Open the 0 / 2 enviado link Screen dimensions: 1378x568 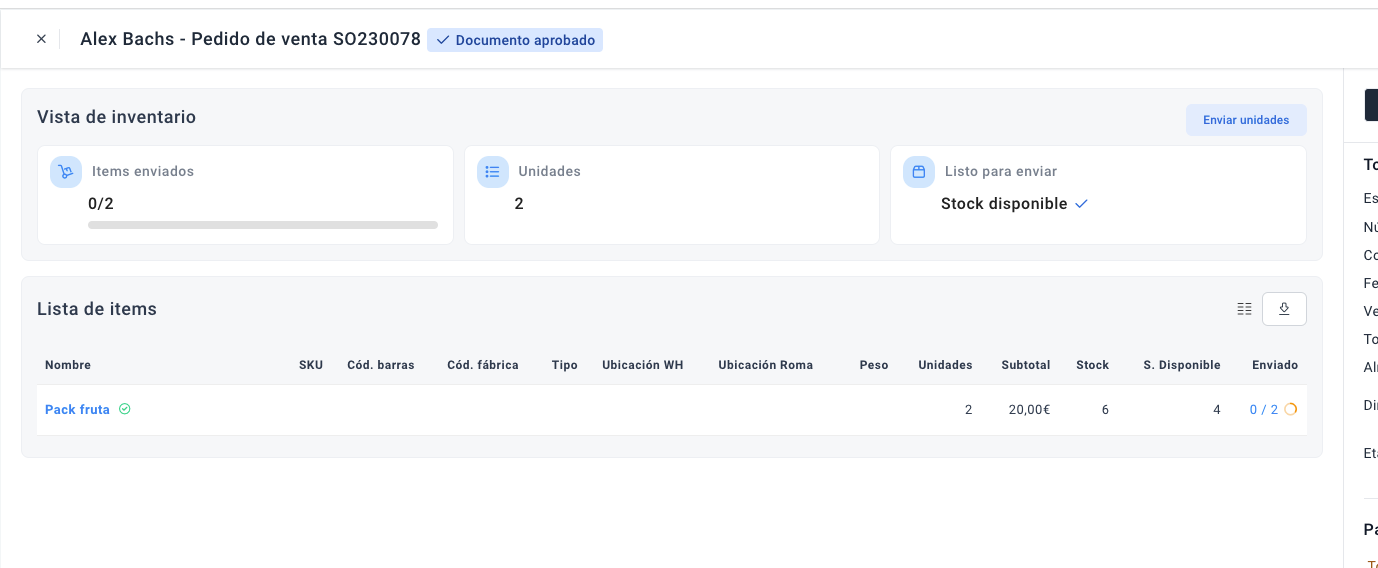pos(1263,410)
